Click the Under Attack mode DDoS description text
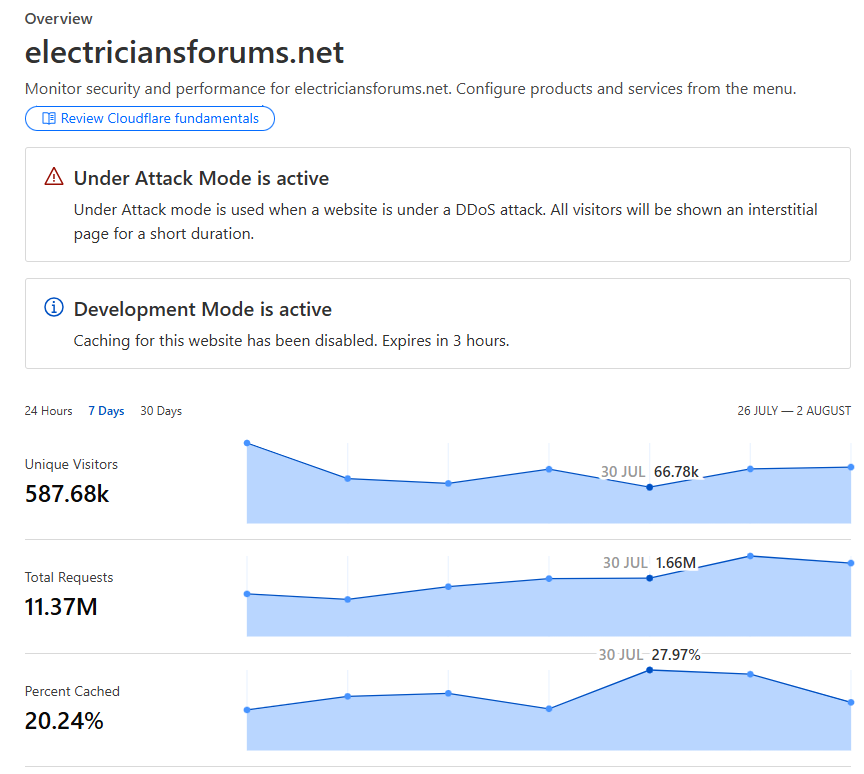Screen dimensions: 864x774 pos(446,221)
